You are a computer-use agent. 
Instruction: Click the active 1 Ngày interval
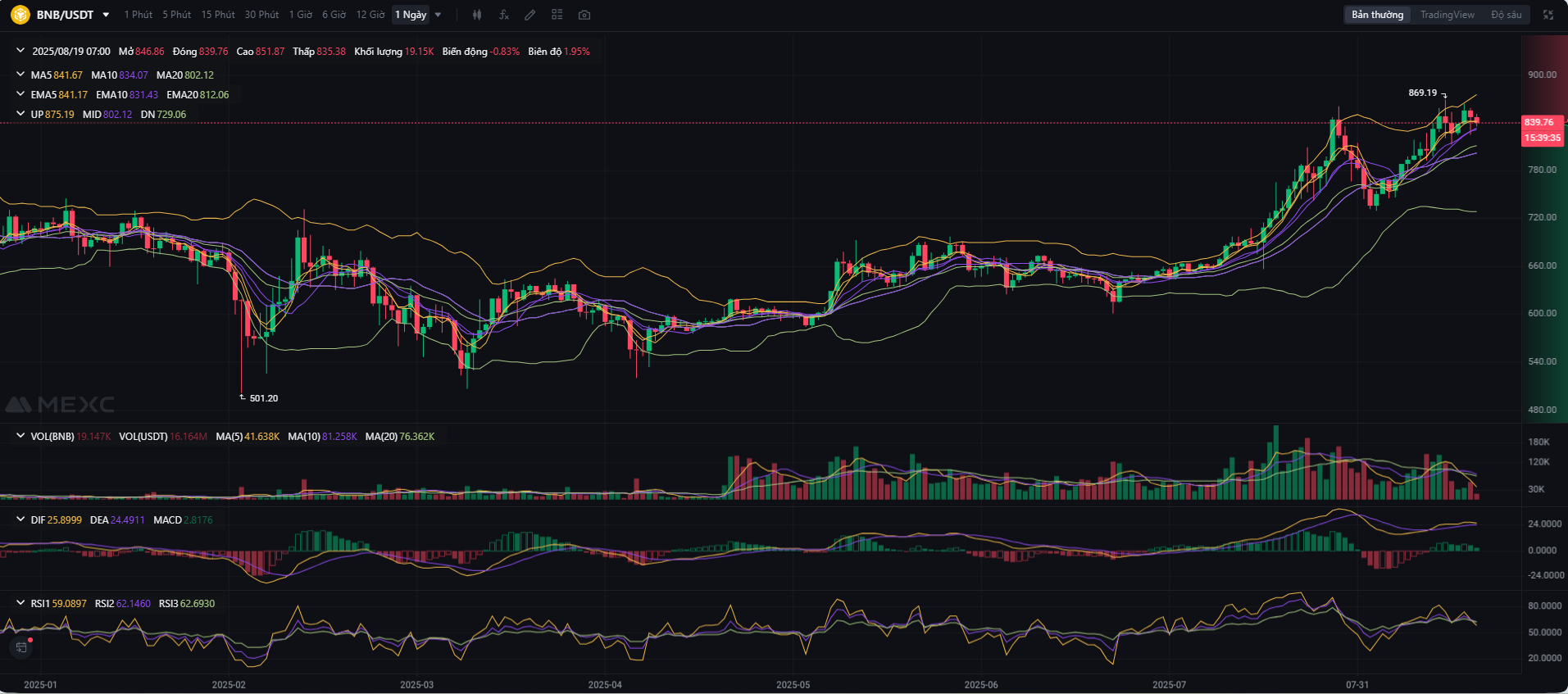411,15
